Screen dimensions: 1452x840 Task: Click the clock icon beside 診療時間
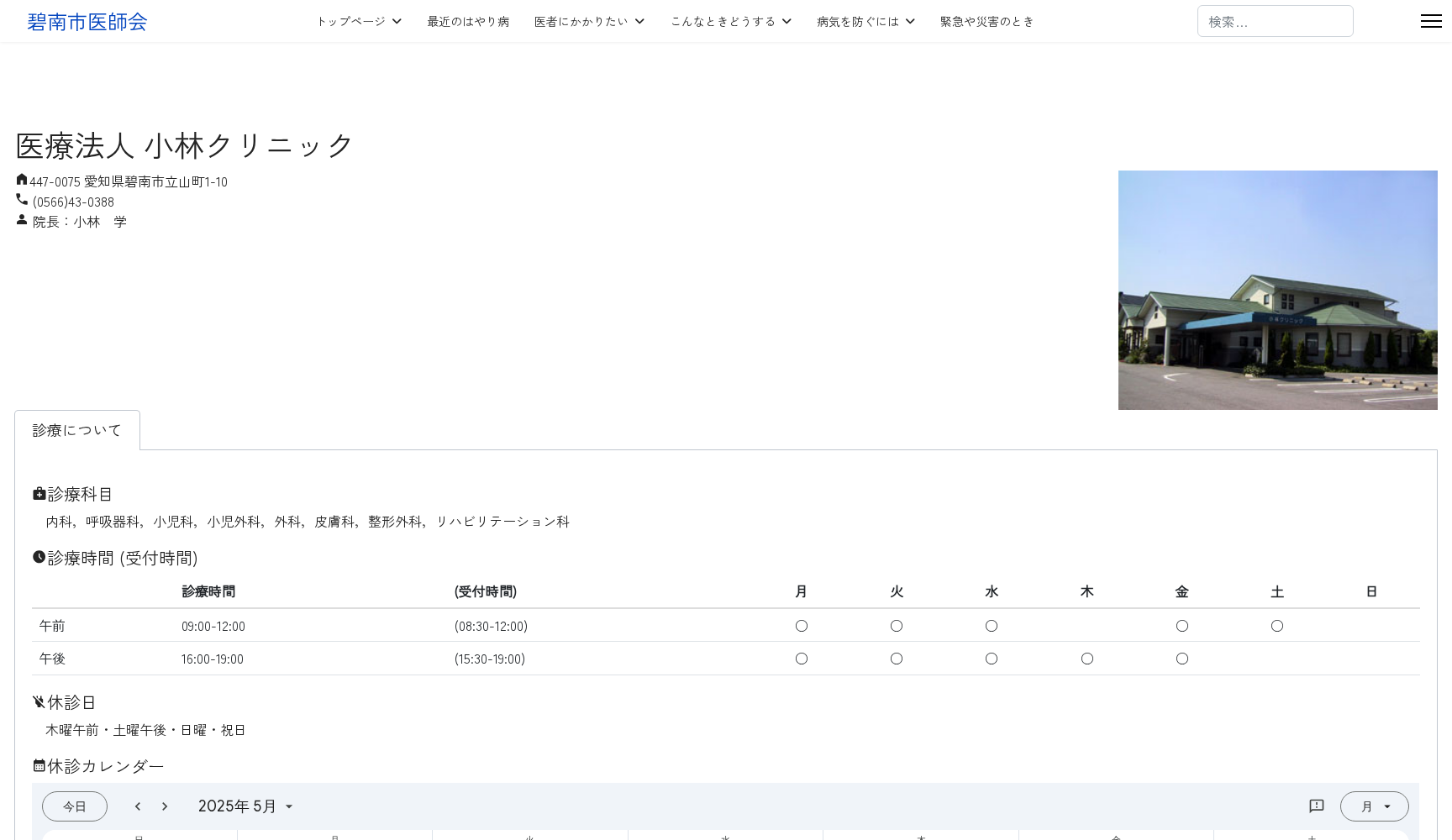(x=39, y=557)
